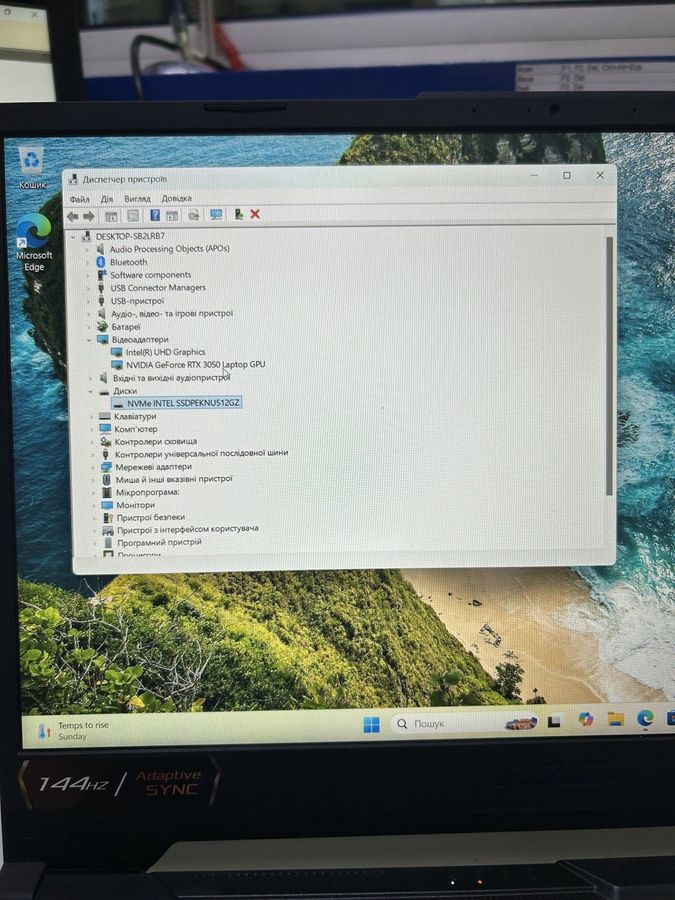Click the scan for hardware changes monitor icon
Image resolution: width=675 pixels, height=900 pixels.
[x=216, y=214]
